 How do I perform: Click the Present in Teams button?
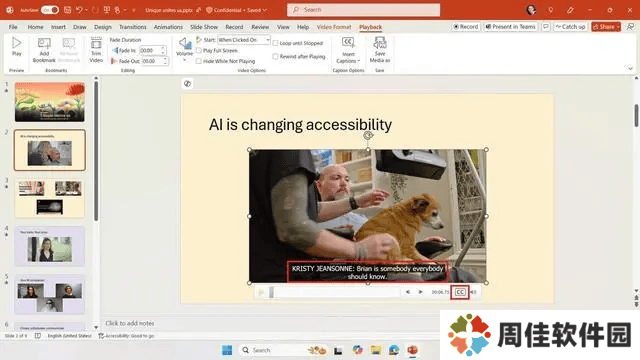pos(510,27)
